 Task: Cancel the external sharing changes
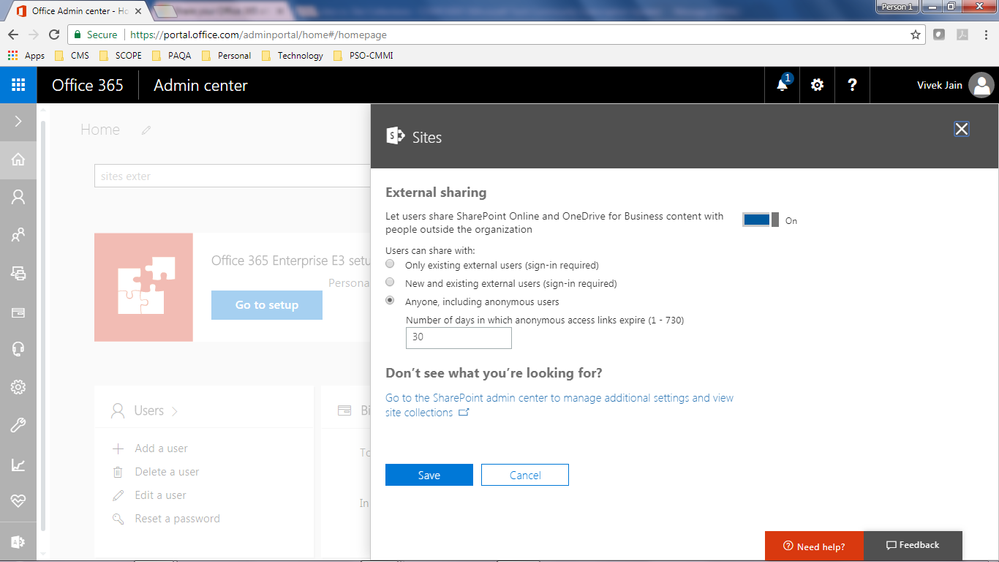524,475
